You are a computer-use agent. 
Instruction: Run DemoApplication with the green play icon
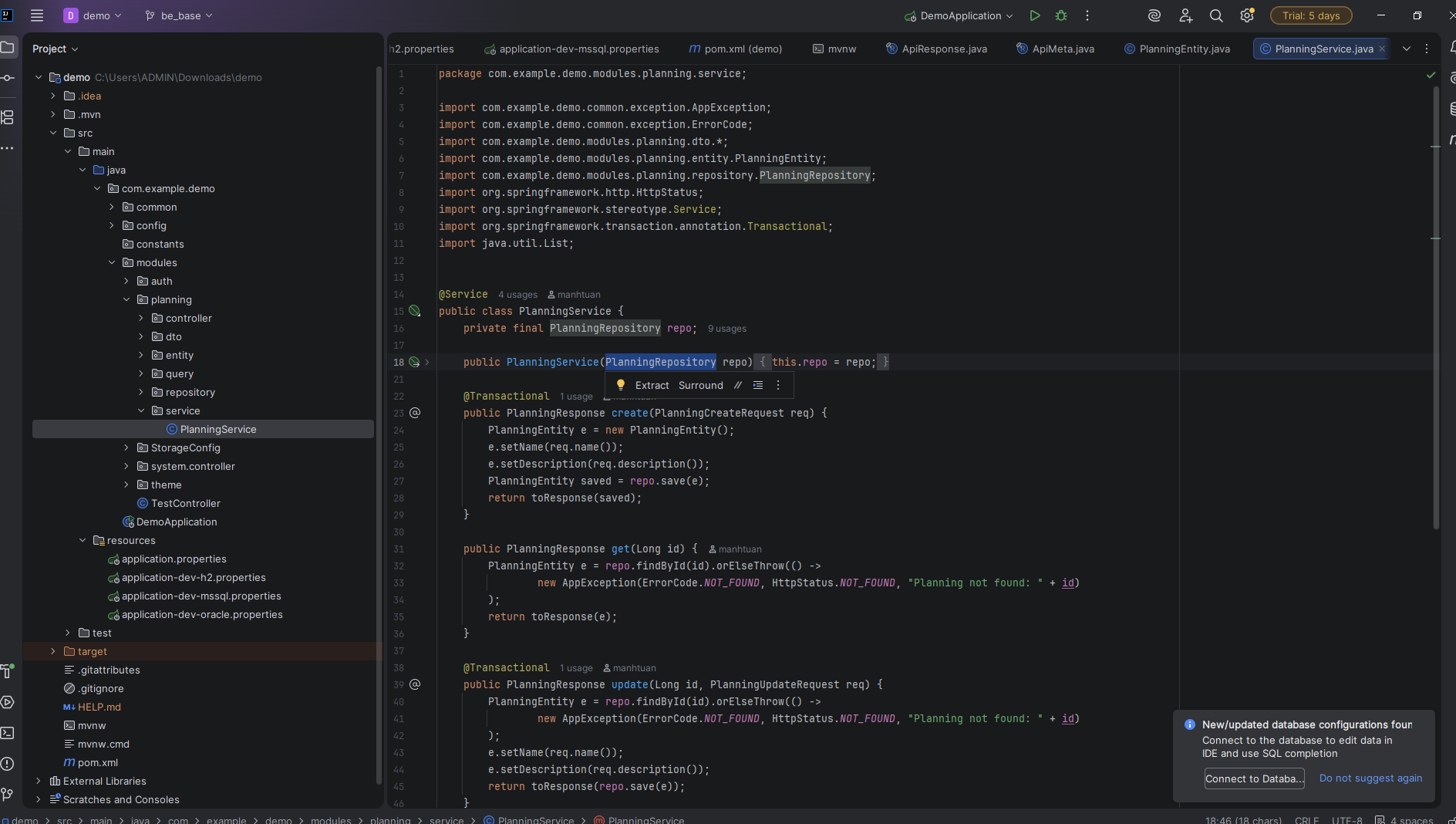[x=1035, y=15]
